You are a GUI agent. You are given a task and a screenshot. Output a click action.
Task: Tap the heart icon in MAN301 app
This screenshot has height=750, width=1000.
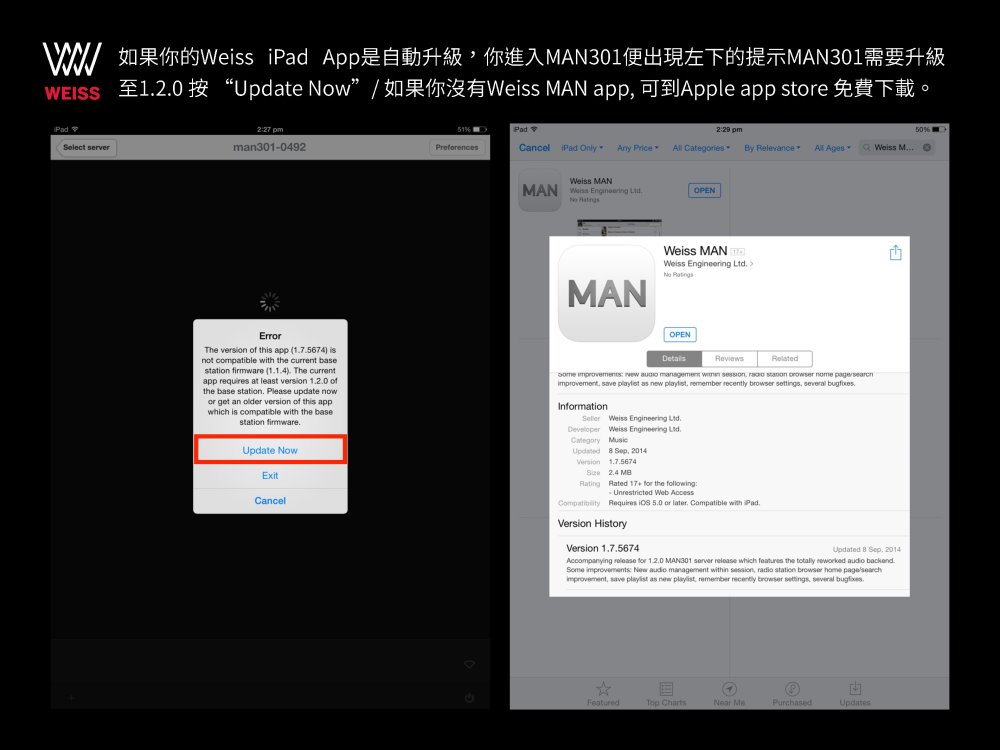(469, 665)
